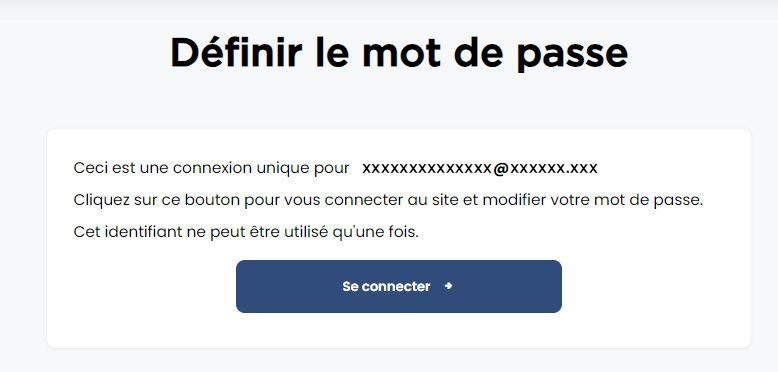Screen dimensions: 778x372
Task: Click the '.xxx' domain ending of email
Action: [582, 169]
